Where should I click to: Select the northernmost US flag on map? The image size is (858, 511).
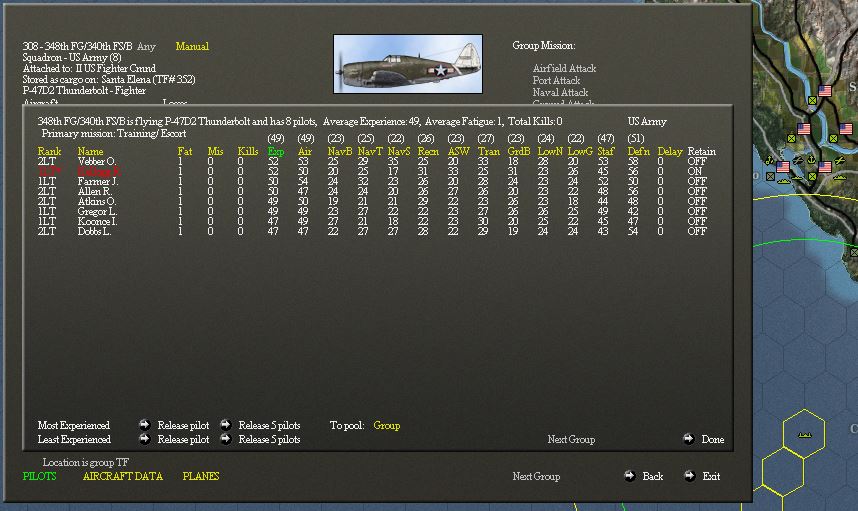click(x=825, y=90)
